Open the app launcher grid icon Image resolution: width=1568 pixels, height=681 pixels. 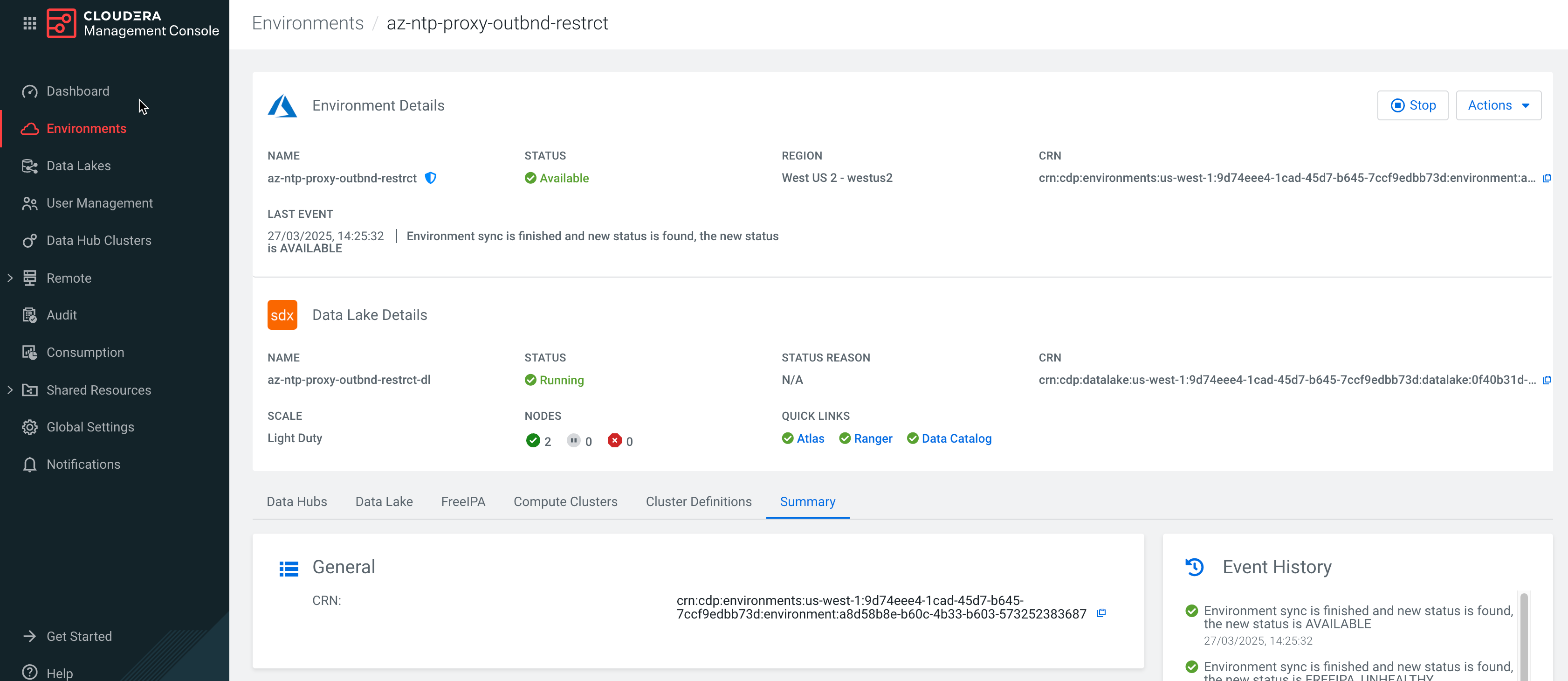pyautogui.click(x=29, y=23)
